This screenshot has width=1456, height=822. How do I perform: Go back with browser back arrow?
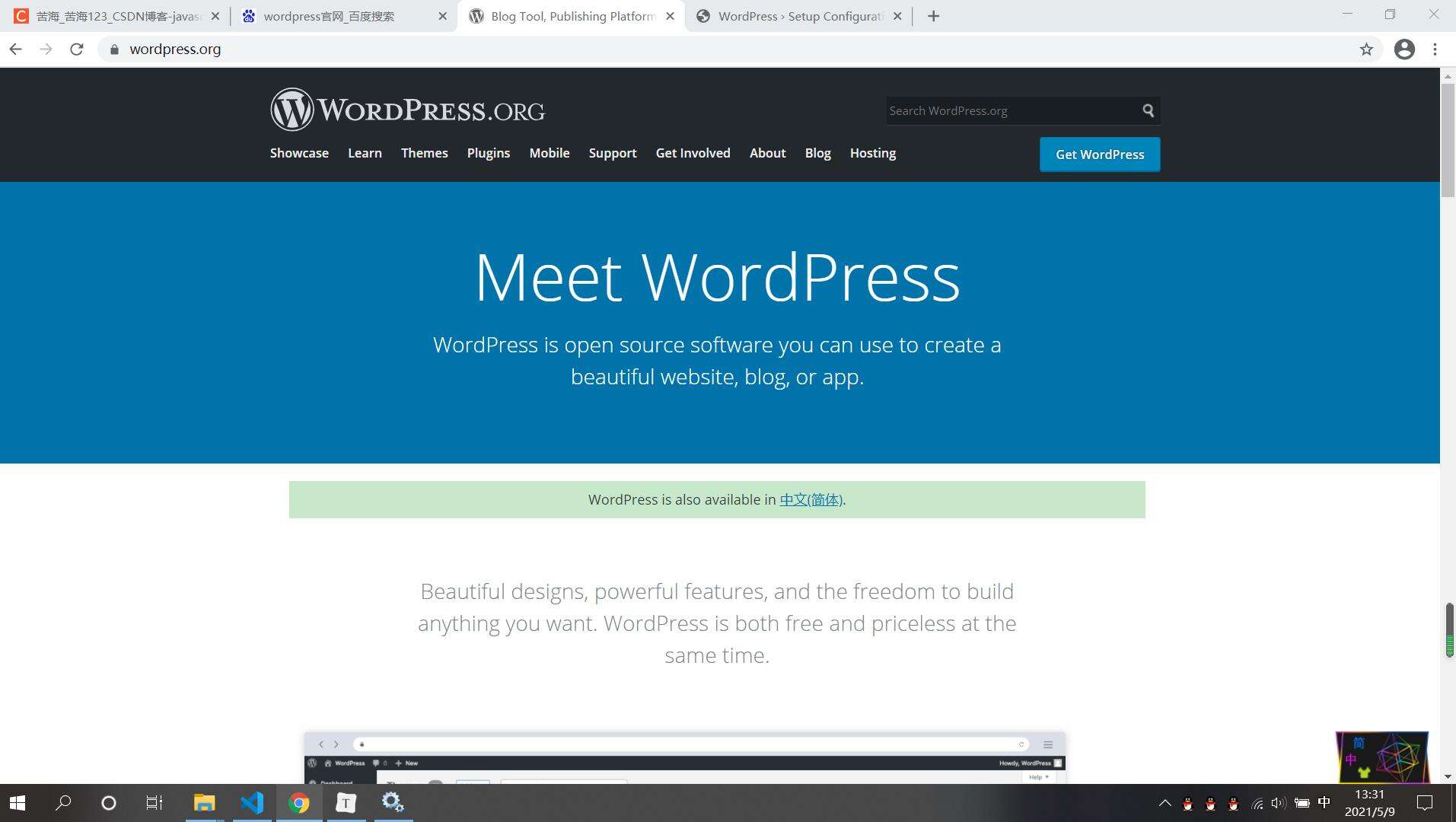(16, 49)
